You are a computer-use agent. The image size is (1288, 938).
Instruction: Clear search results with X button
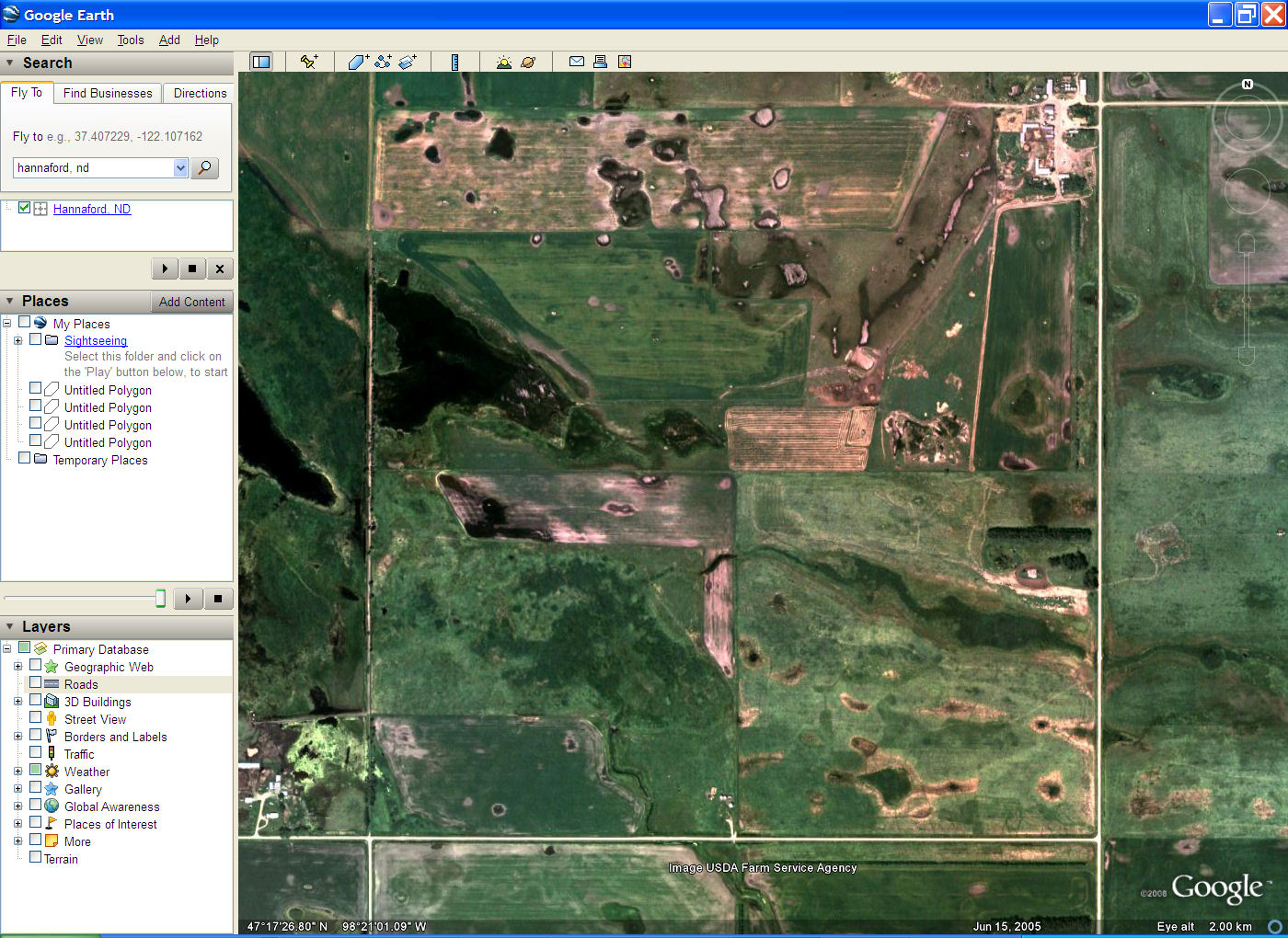[x=219, y=269]
